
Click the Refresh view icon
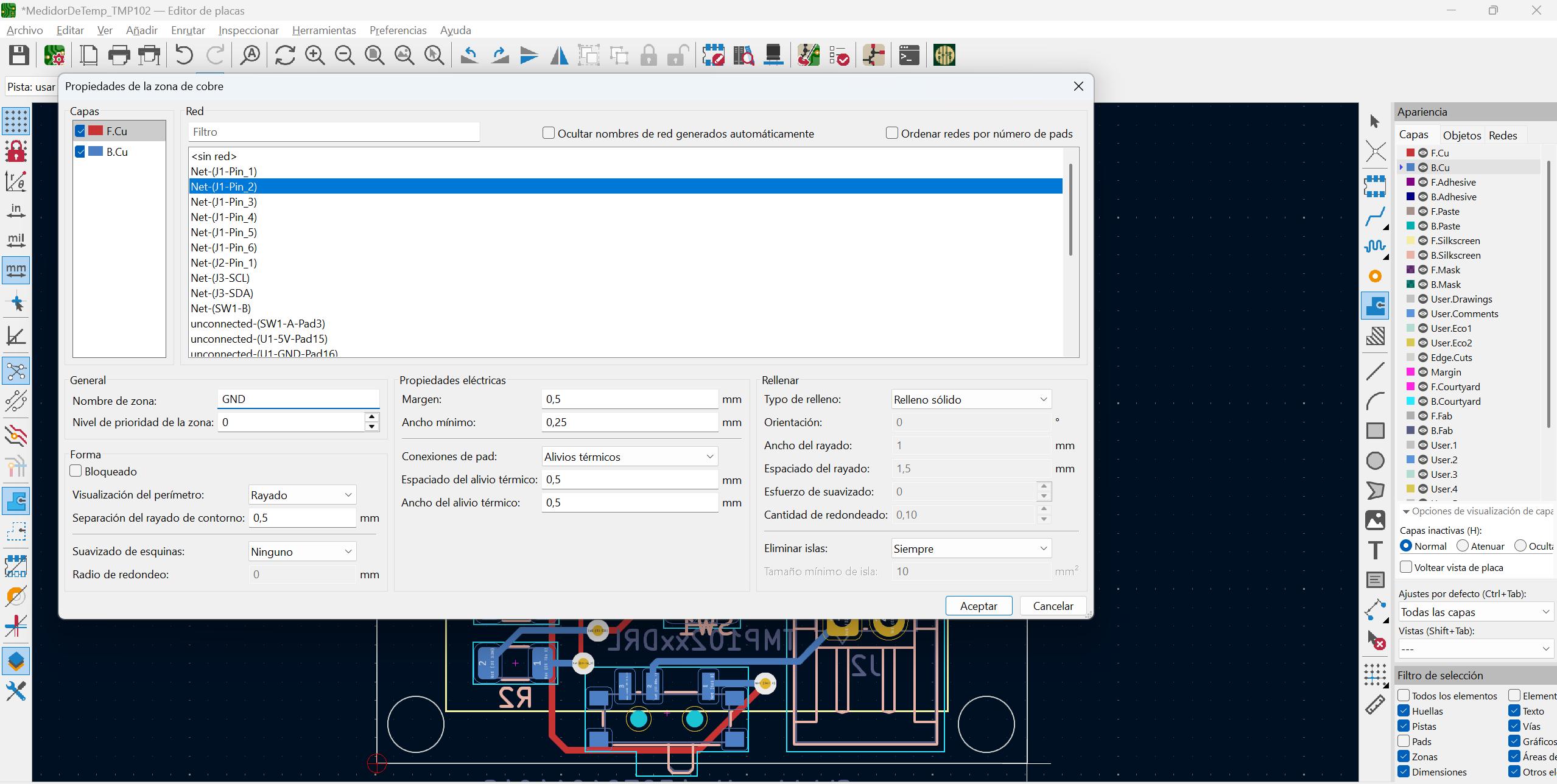point(285,55)
